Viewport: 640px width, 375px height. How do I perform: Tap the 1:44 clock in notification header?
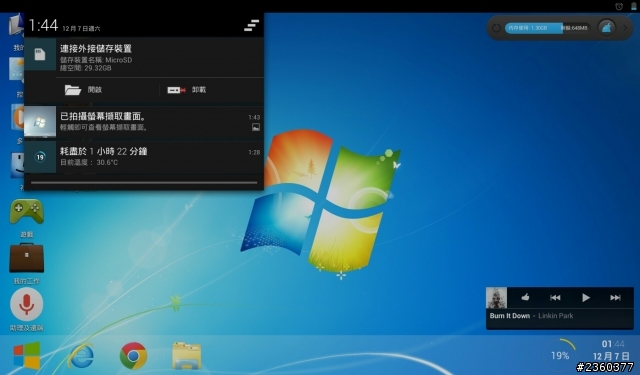coord(43,25)
